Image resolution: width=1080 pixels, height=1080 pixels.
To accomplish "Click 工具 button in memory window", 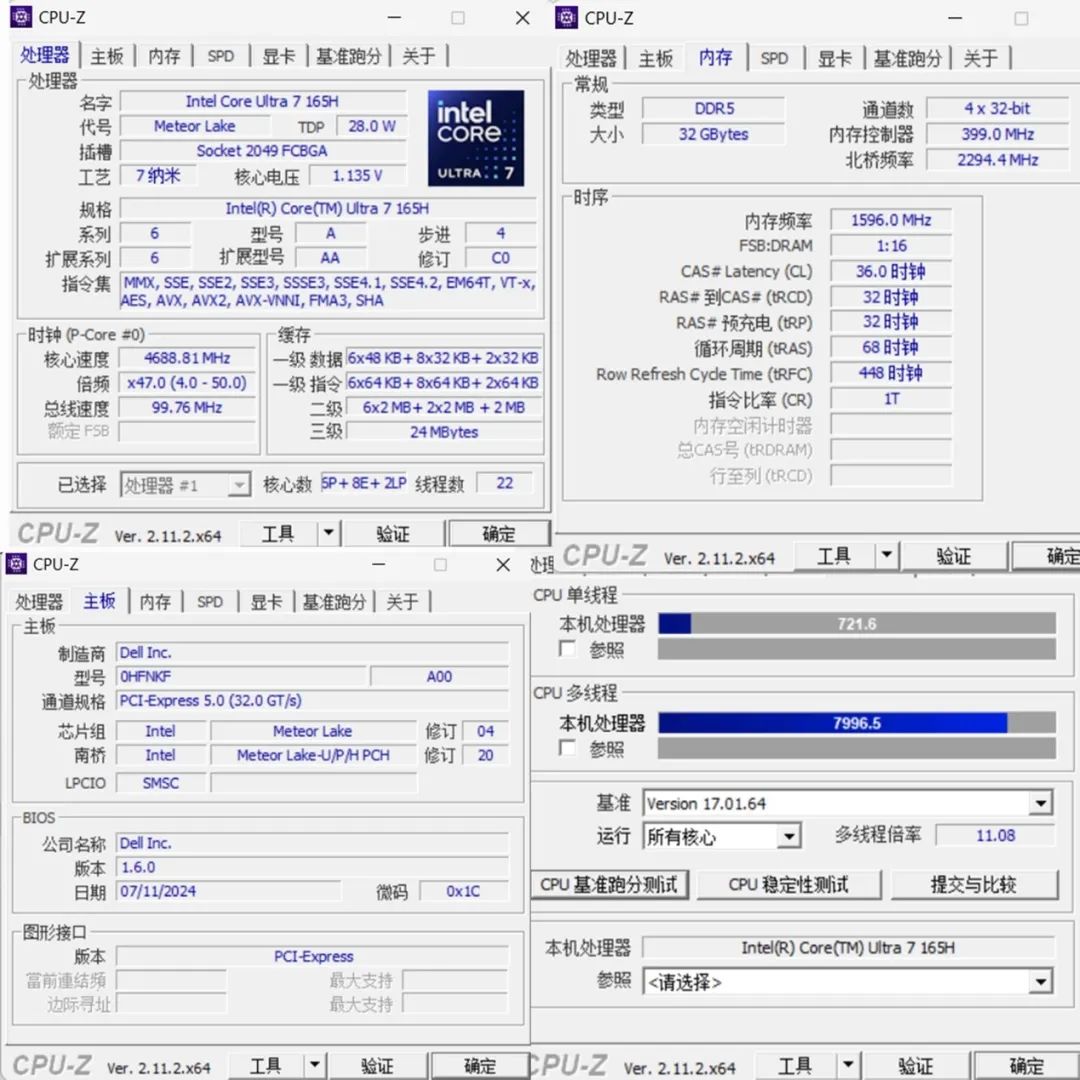I will [834, 555].
